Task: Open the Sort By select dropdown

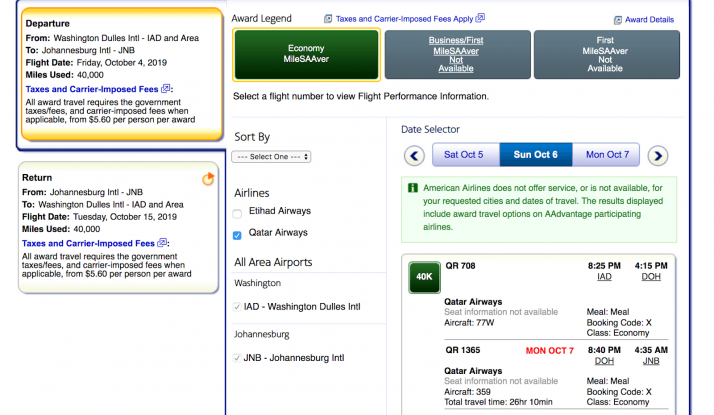Action: (271, 156)
